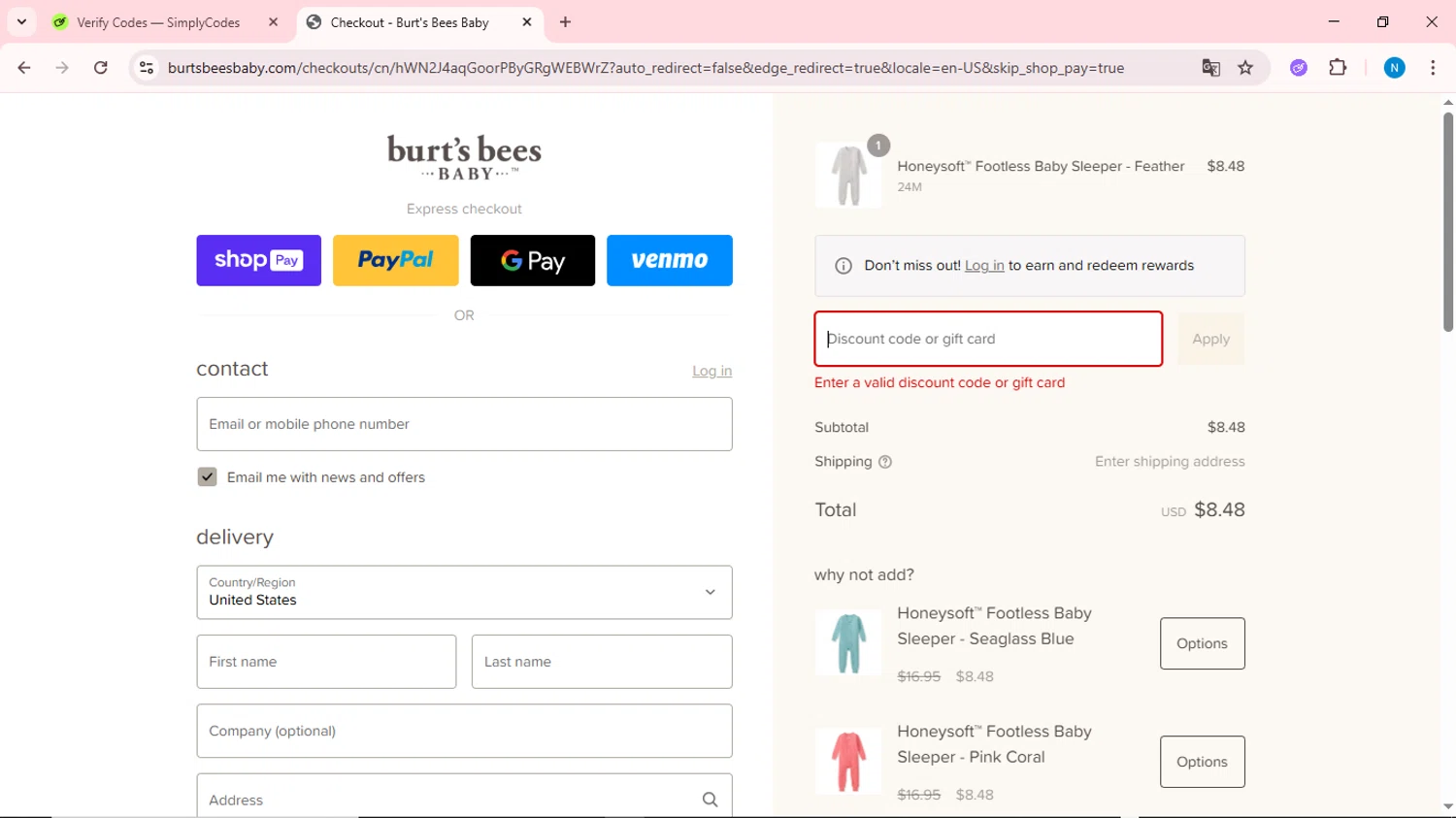
Task: Click the First name field
Action: 326,662
